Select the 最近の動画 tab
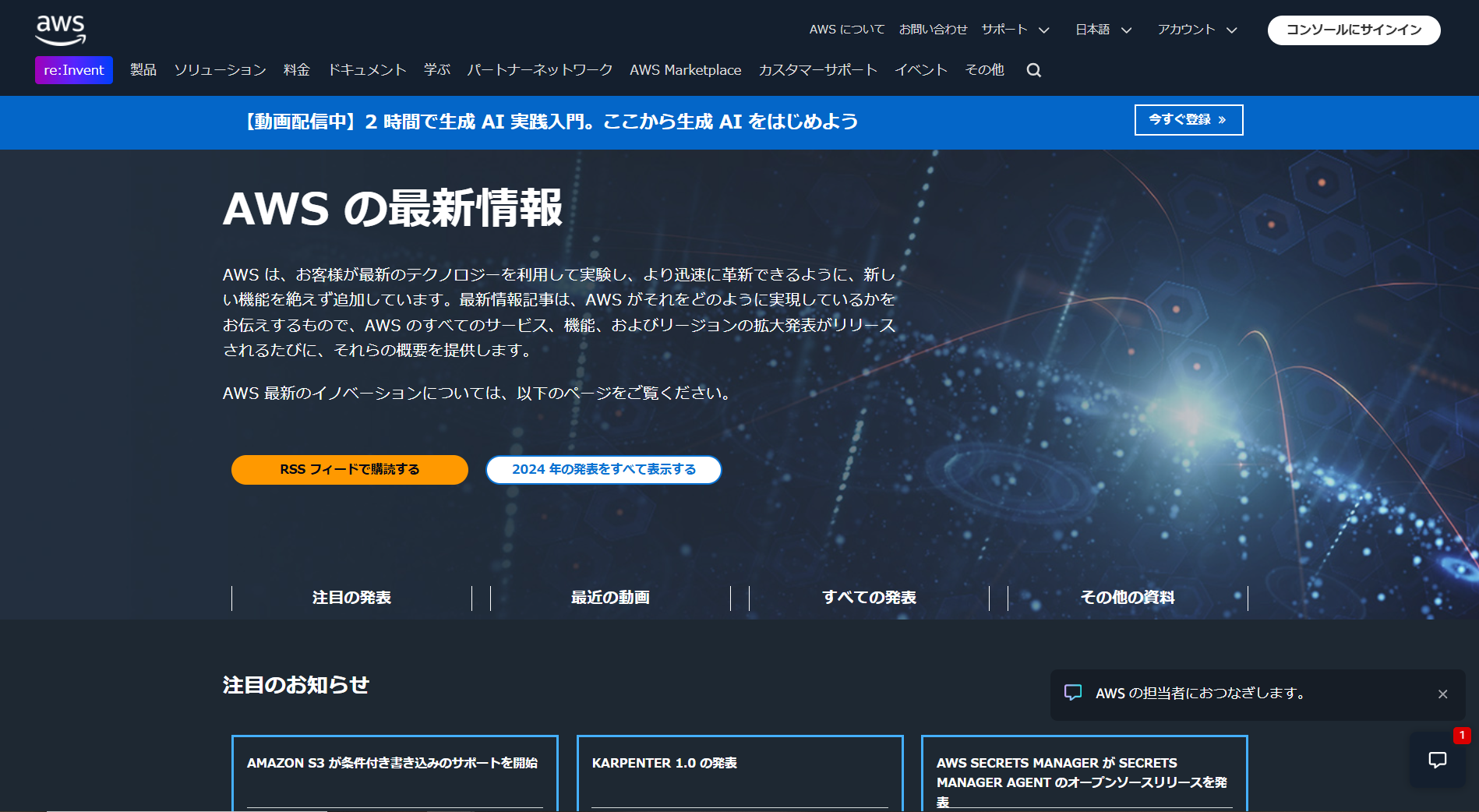1479x812 pixels. click(610, 598)
